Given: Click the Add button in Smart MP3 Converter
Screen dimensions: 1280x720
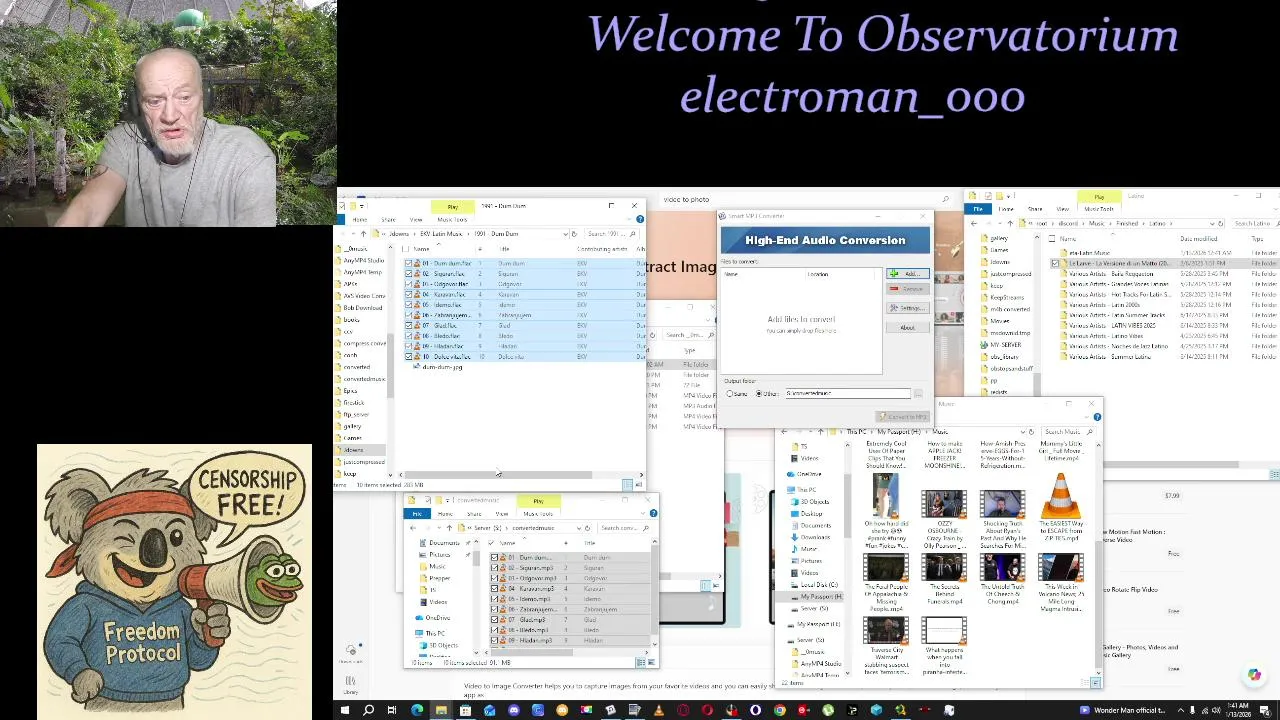Looking at the screenshot, I should pos(907,274).
